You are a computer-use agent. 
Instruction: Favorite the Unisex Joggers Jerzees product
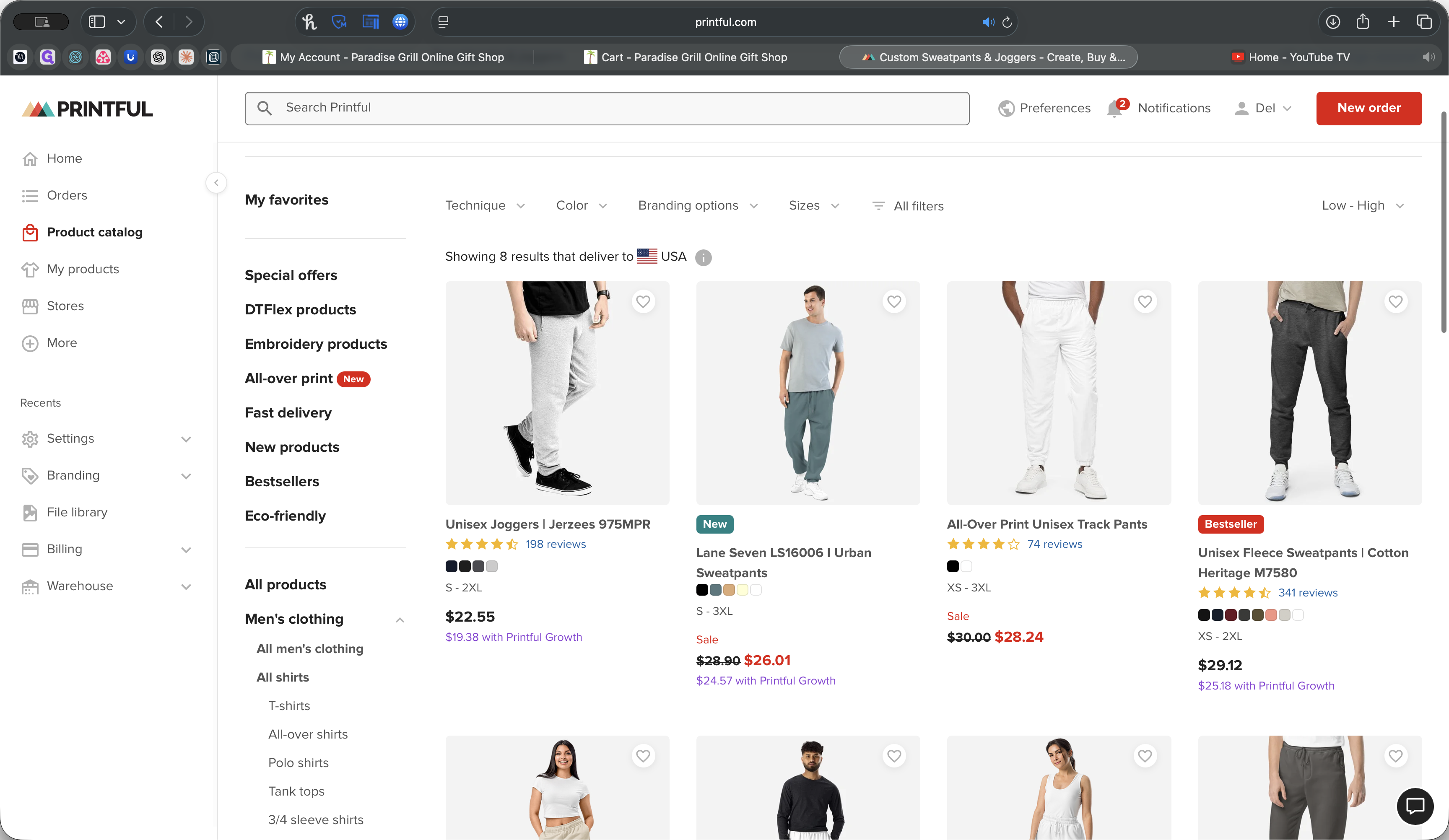click(643, 301)
